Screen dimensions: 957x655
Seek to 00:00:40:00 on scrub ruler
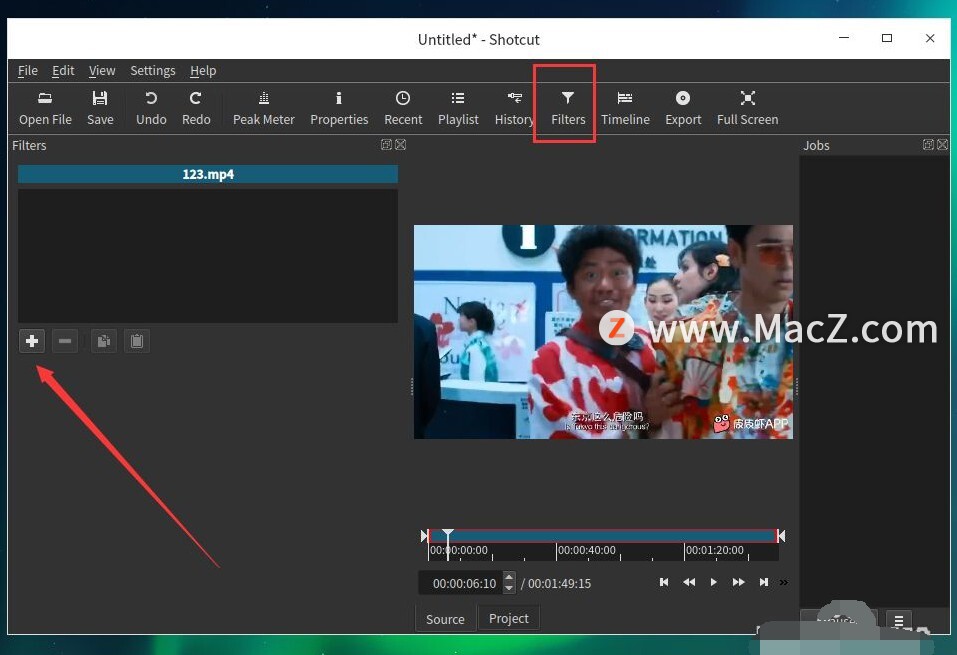[x=587, y=550]
